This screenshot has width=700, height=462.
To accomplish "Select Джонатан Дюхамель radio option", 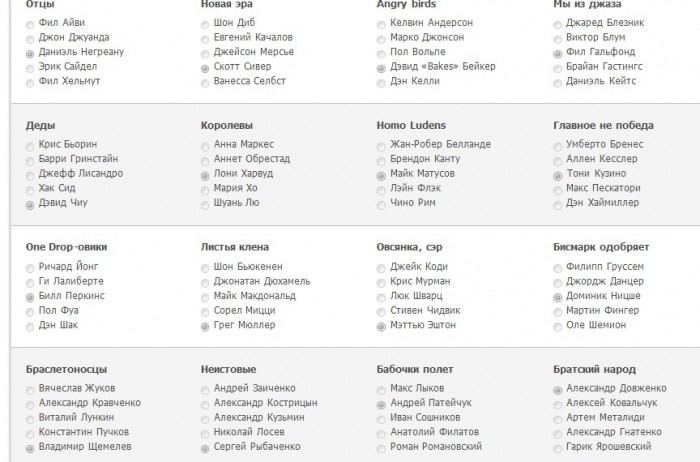I will (205, 282).
